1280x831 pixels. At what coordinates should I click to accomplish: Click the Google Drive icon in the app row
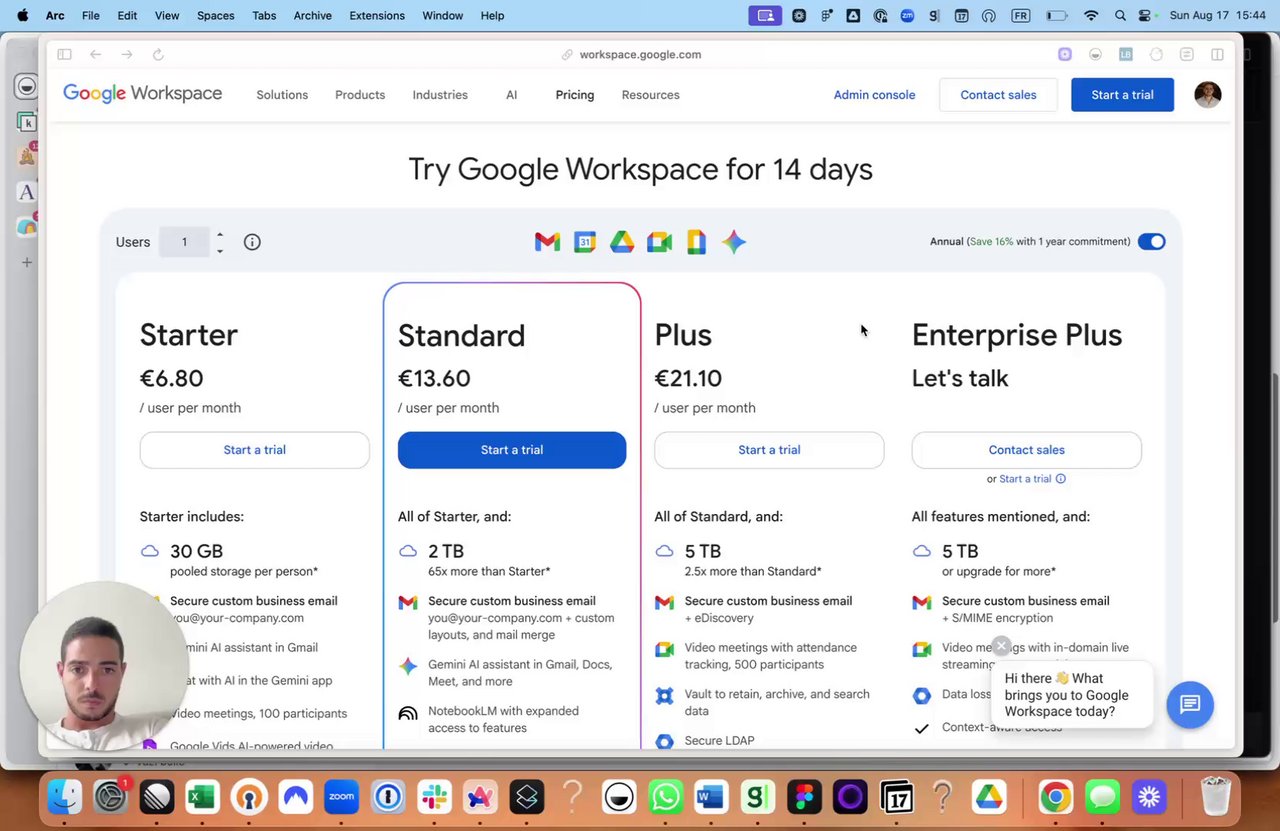(622, 242)
